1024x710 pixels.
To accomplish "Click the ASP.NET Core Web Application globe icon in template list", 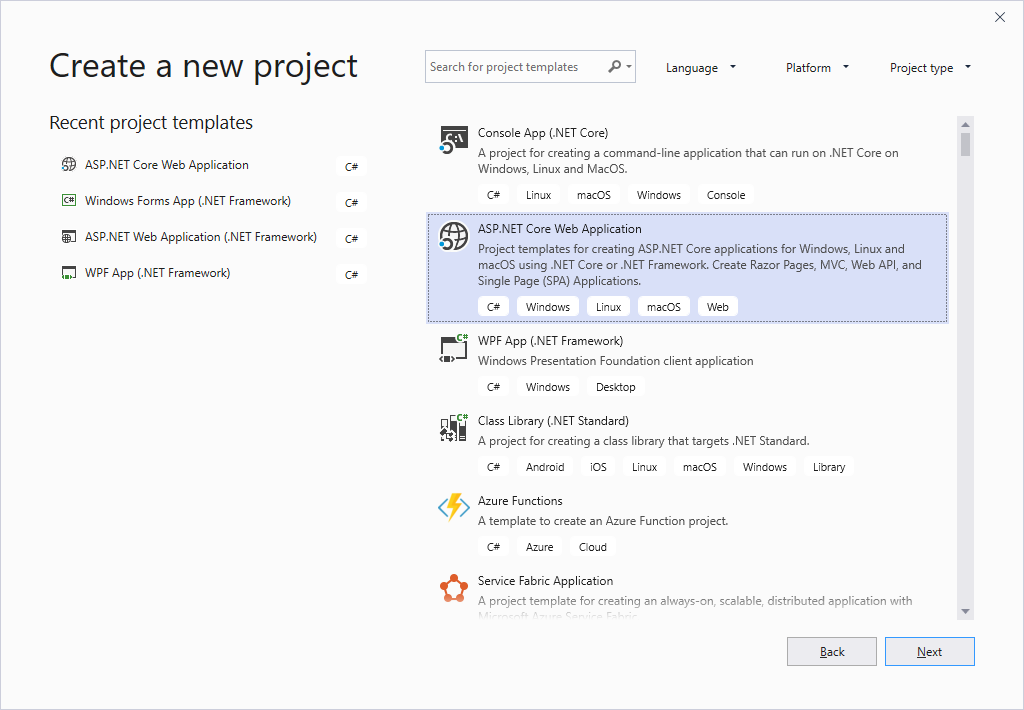I will click(x=453, y=236).
